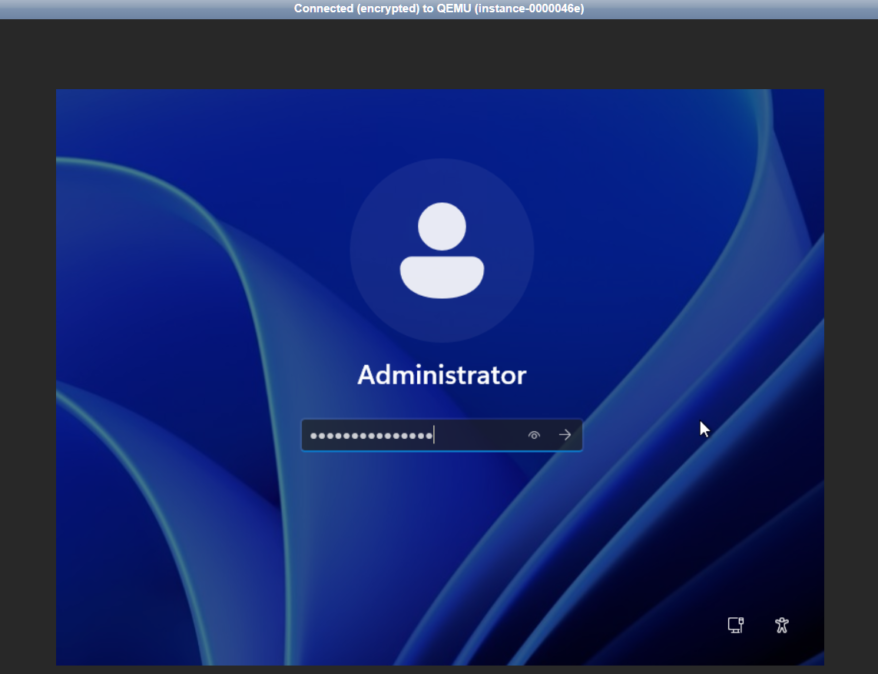The width and height of the screenshot is (878, 674).
Task: Click the 'Connected (encrypted)' status text
Action: pyautogui.click(x=350, y=8)
